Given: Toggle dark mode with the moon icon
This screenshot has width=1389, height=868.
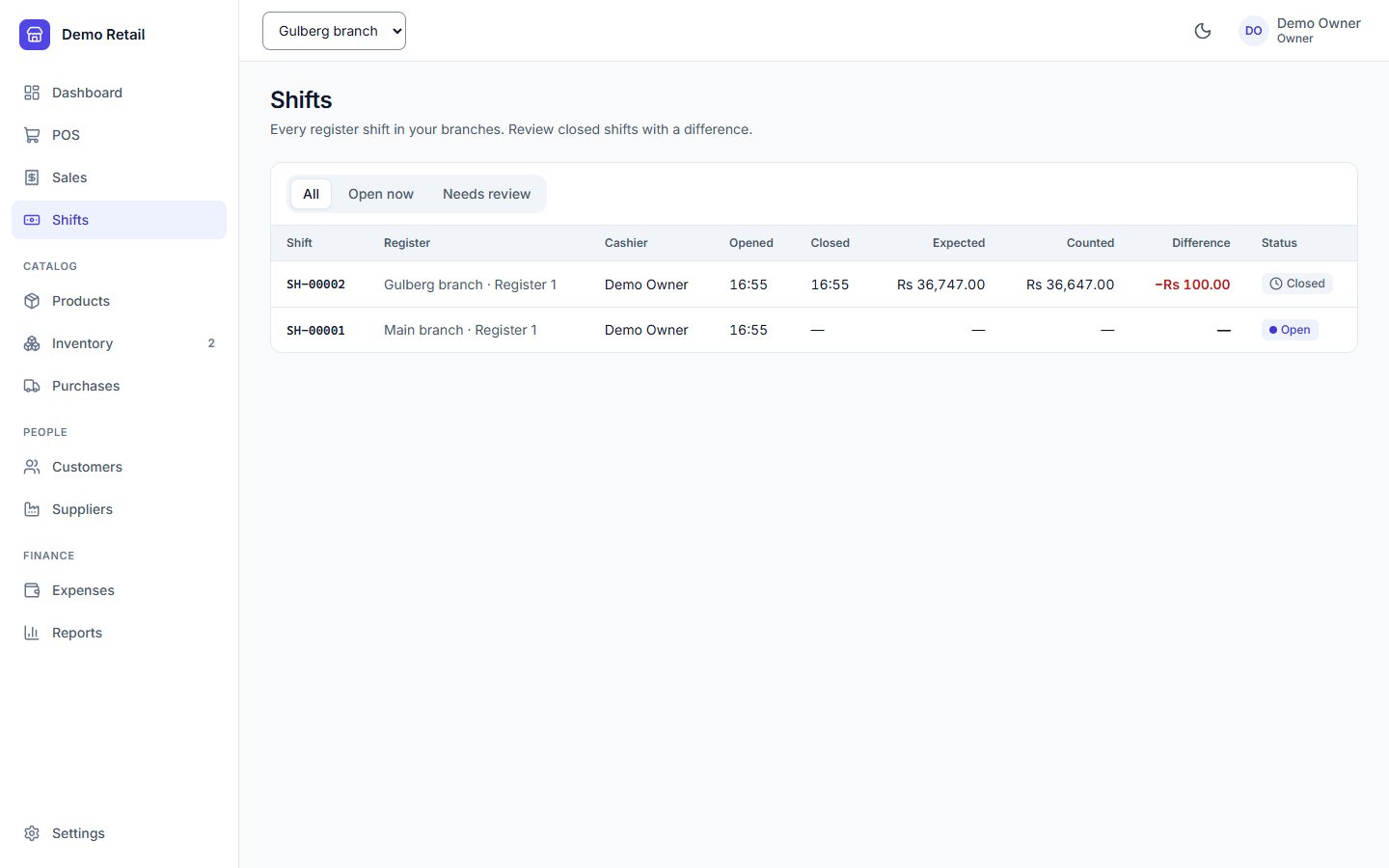Looking at the screenshot, I should point(1203,31).
